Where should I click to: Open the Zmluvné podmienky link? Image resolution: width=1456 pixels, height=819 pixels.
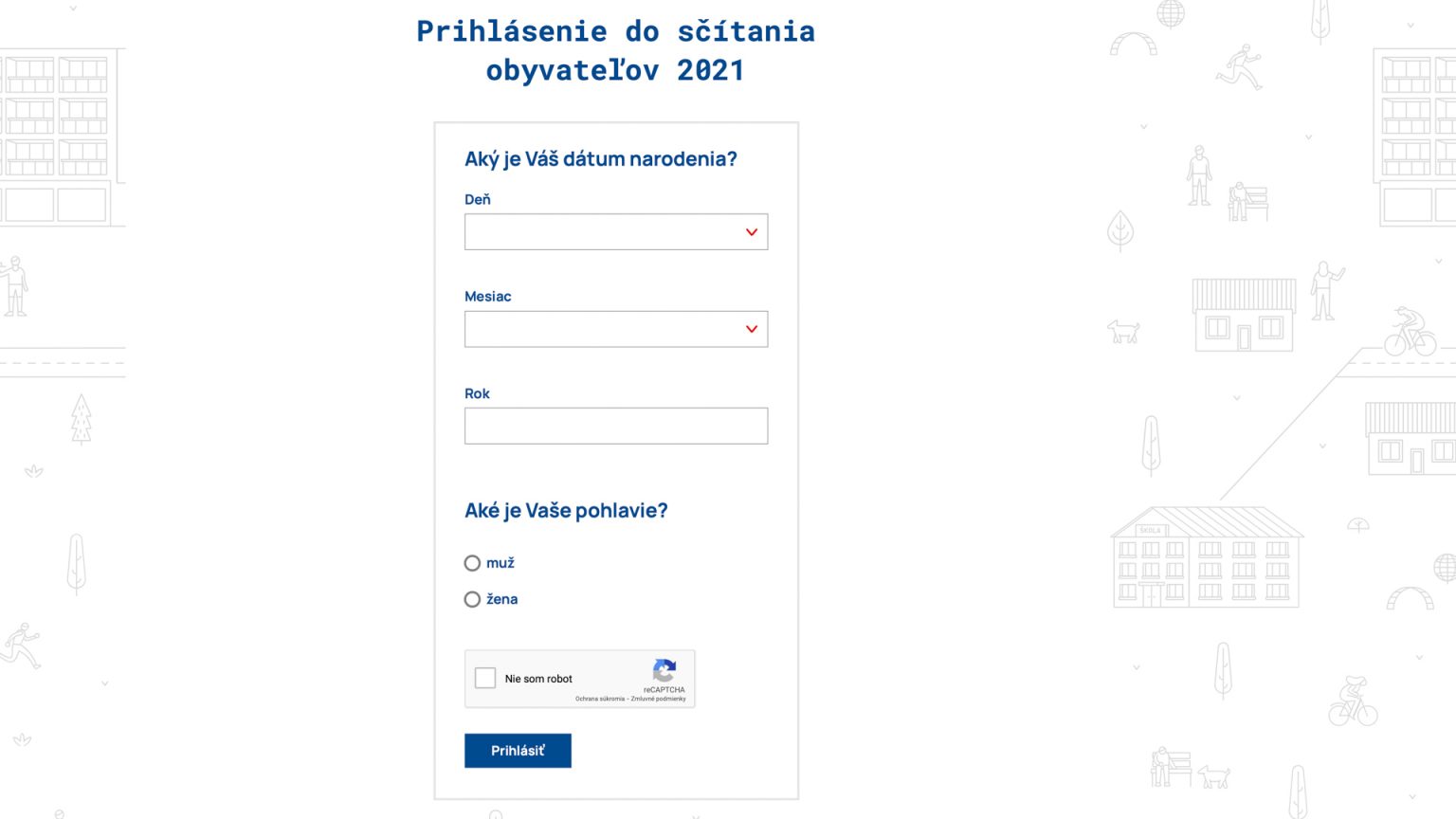659,699
